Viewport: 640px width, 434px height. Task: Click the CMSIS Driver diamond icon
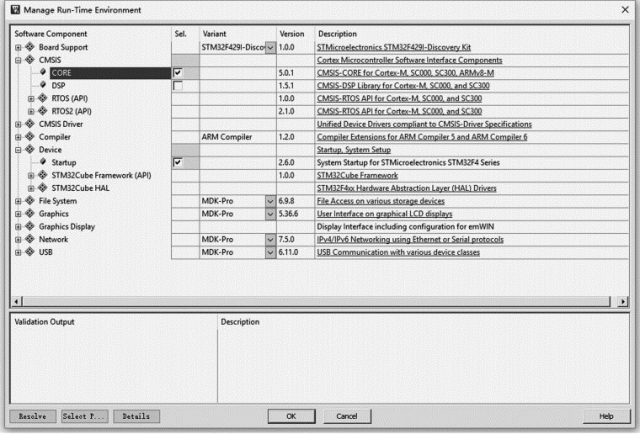click(x=30, y=124)
